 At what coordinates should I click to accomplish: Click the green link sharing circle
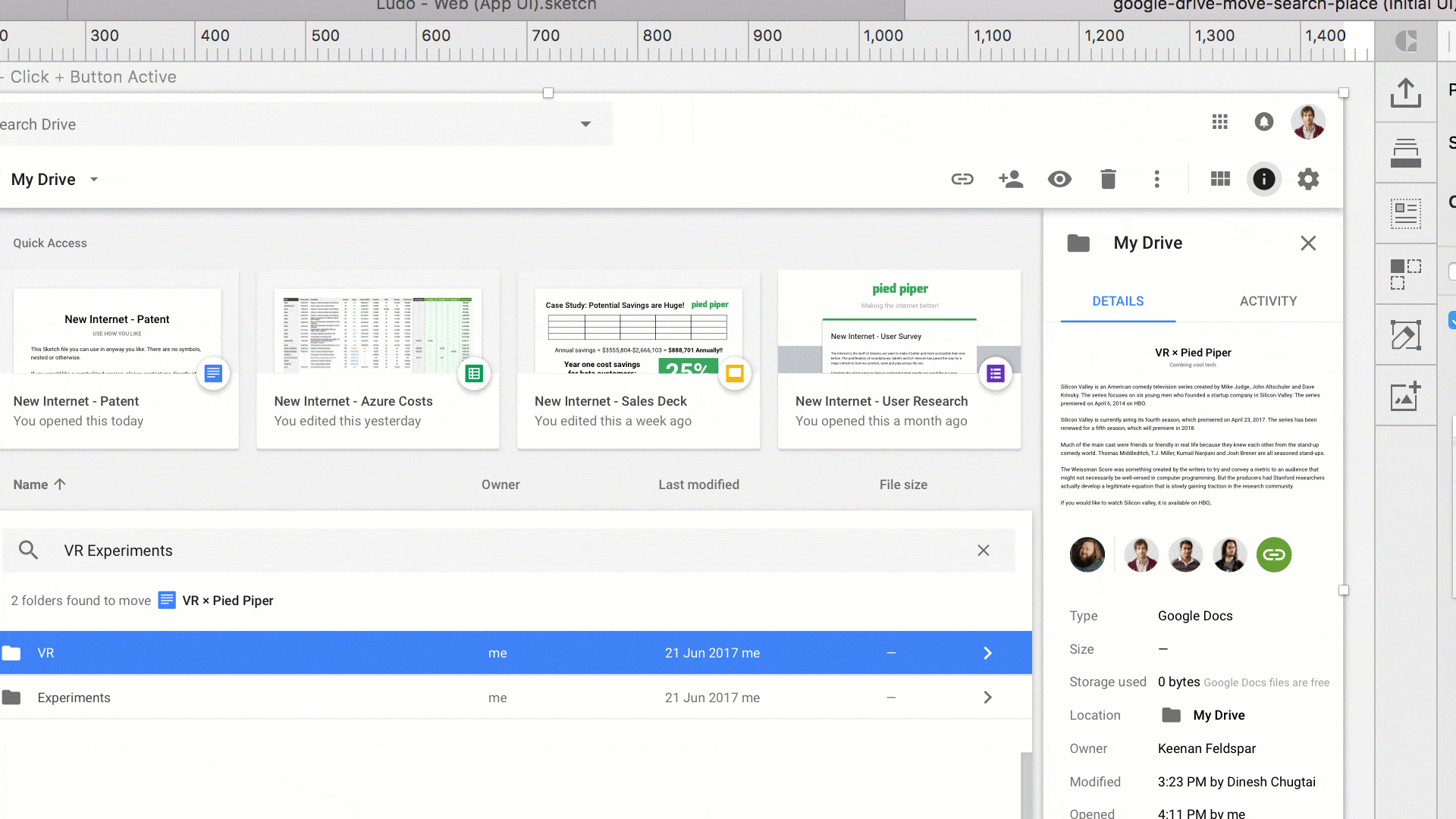1273,554
